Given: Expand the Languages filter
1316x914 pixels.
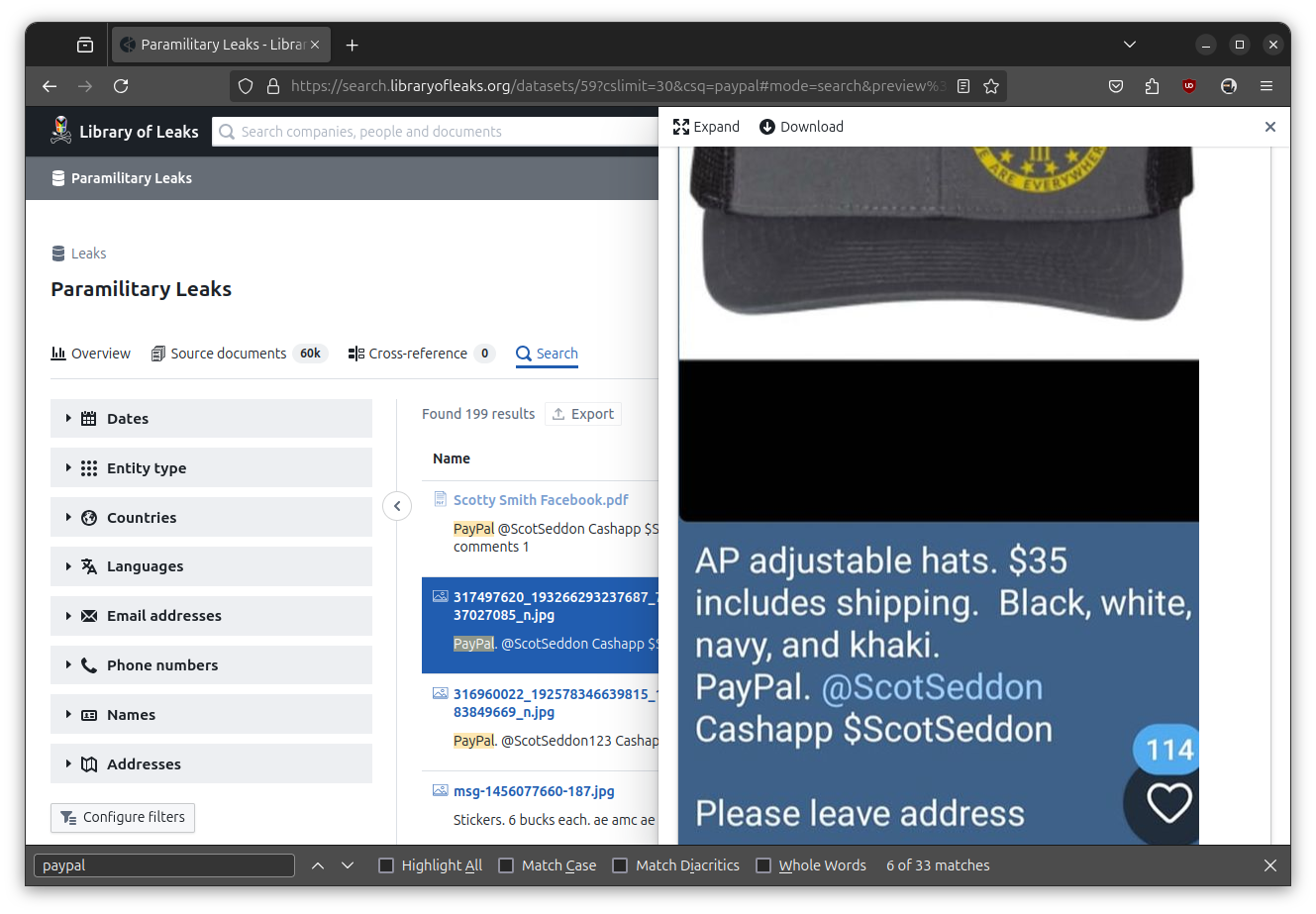Looking at the screenshot, I should [x=211, y=566].
